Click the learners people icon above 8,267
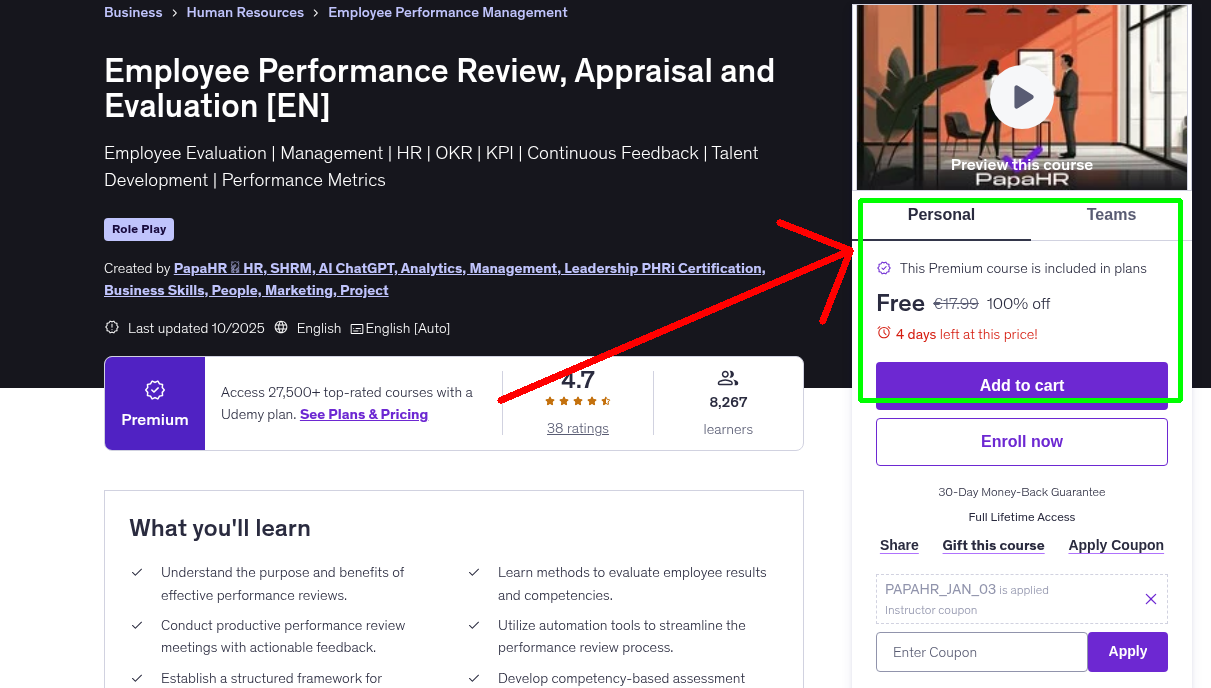The width and height of the screenshot is (1211, 688). 727,377
